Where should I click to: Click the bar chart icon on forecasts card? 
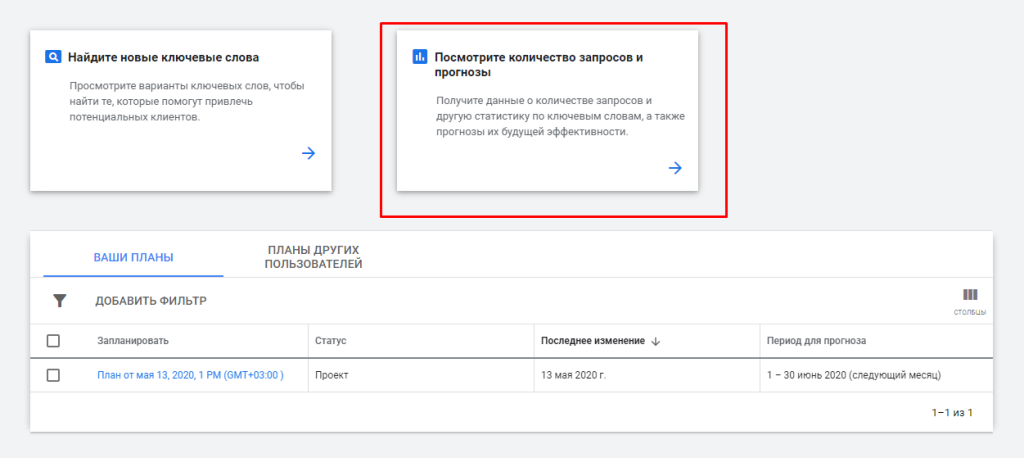coord(420,57)
